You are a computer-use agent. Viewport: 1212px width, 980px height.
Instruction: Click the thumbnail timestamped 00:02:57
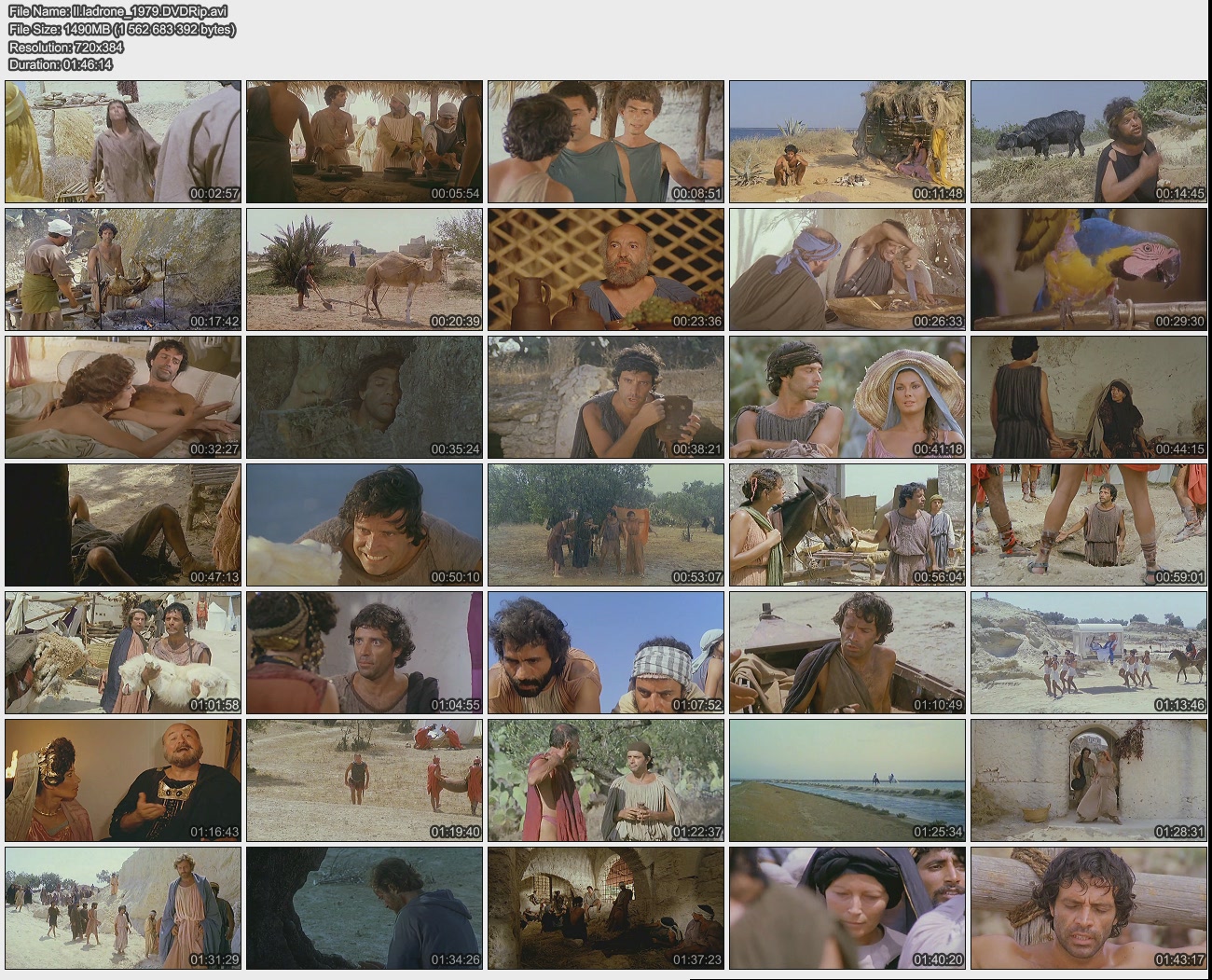coord(122,142)
